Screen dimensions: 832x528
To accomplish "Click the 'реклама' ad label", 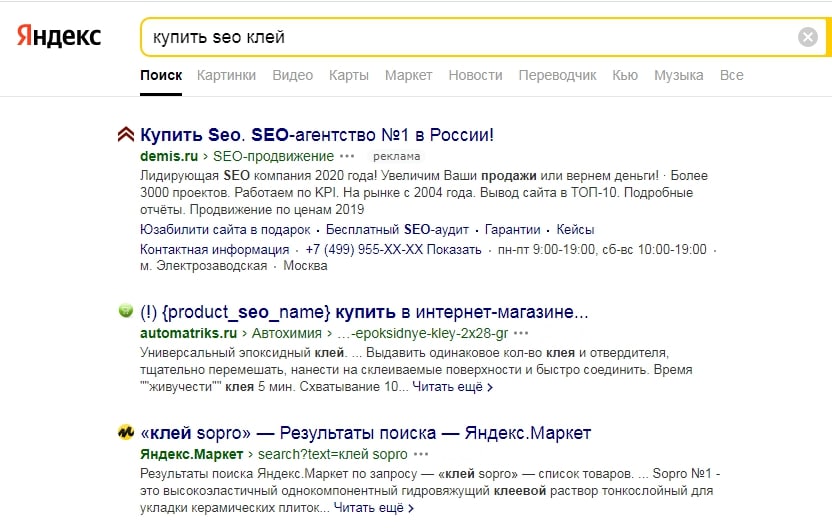I will tap(396, 157).
